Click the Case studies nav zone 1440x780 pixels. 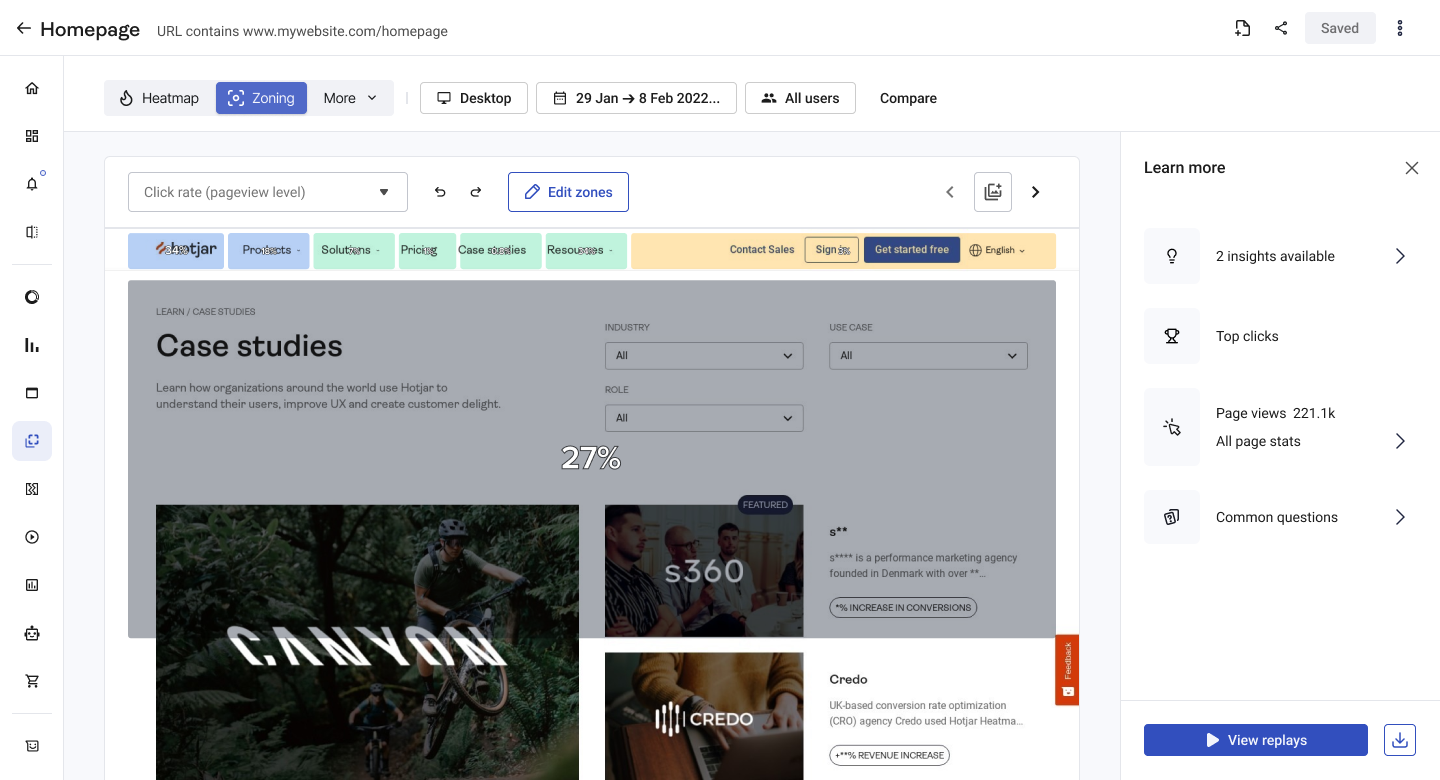pyautogui.click(x=500, y=250)
